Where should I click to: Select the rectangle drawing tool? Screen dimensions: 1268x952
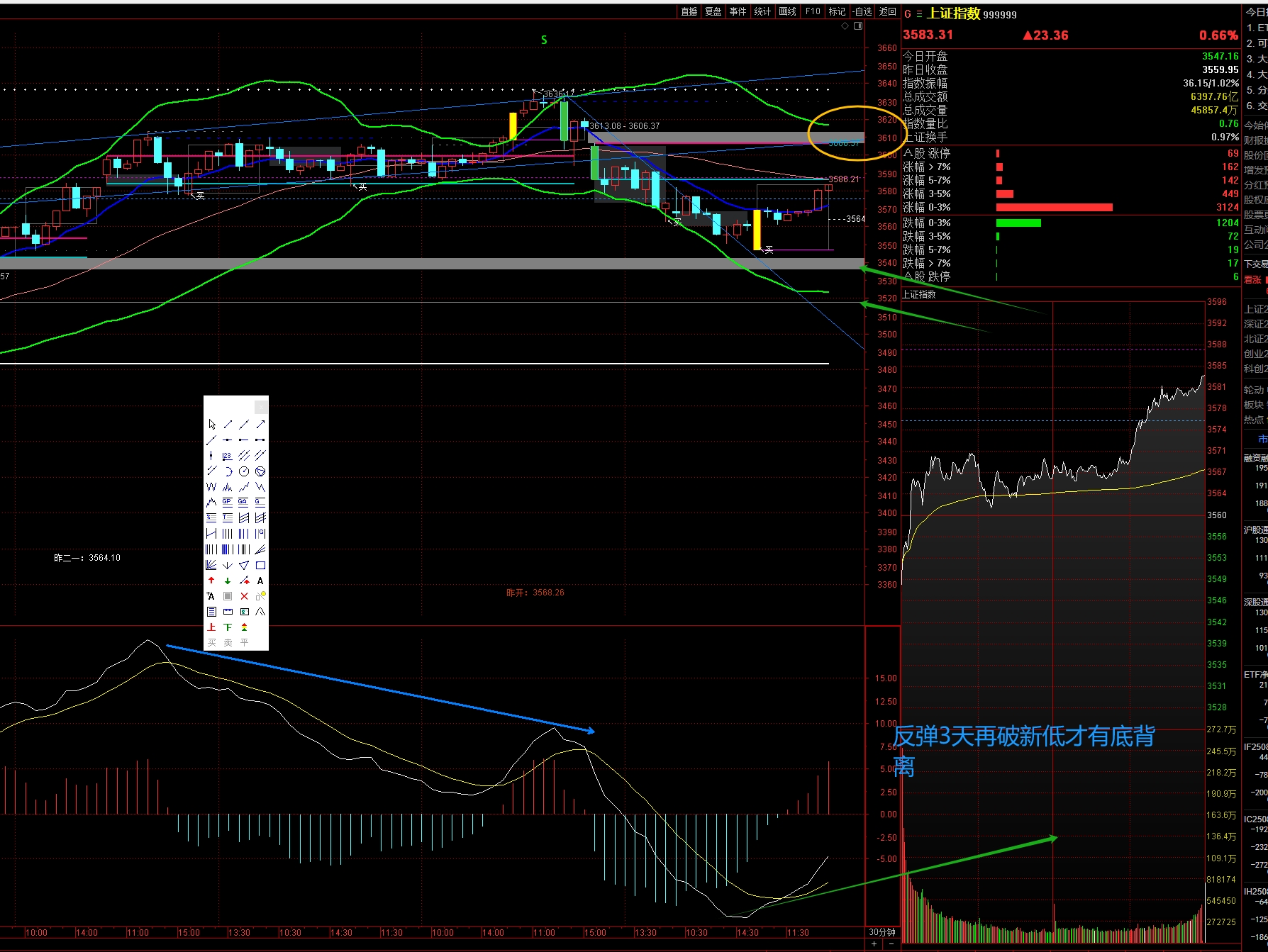(x=260, y=565)
